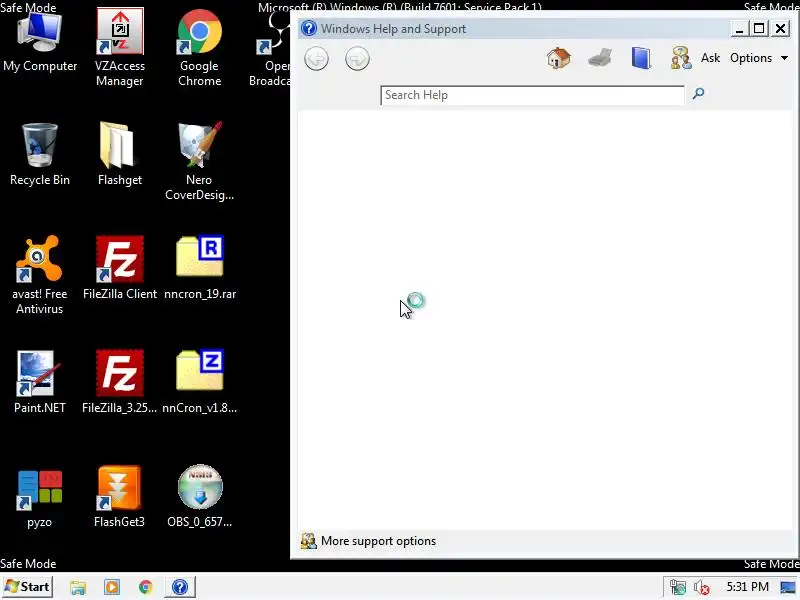
Task: Select the FileZilla Client shortcut
Action: 120,268
